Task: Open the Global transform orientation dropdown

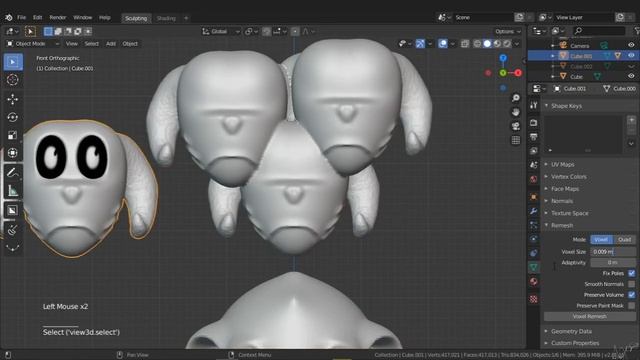Action: tap(221, 31)
